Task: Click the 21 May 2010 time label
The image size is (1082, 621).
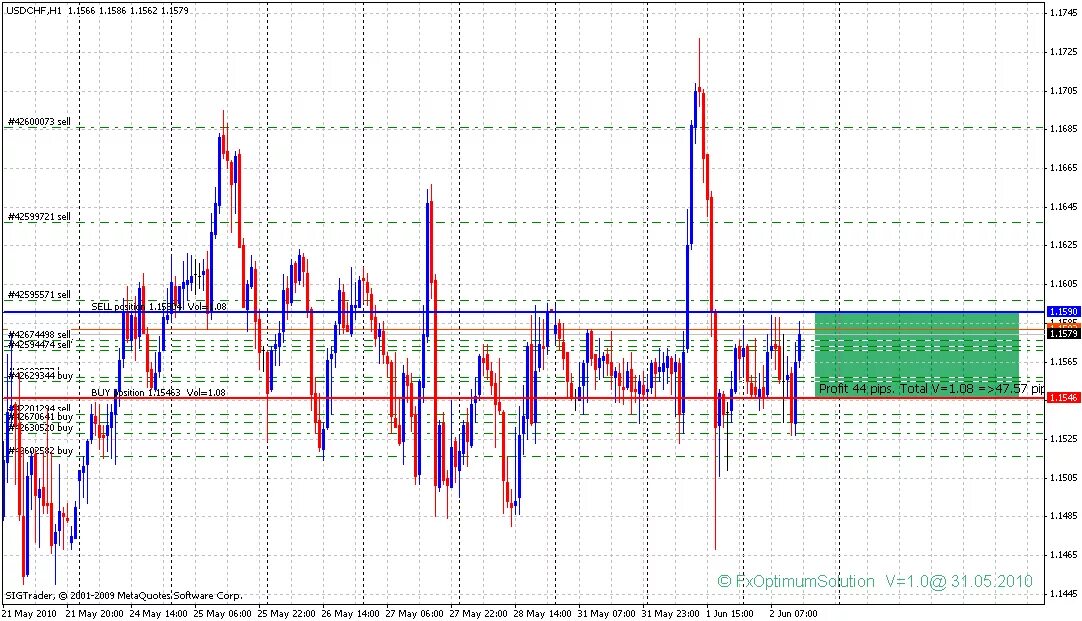Action: click(29, 613)
